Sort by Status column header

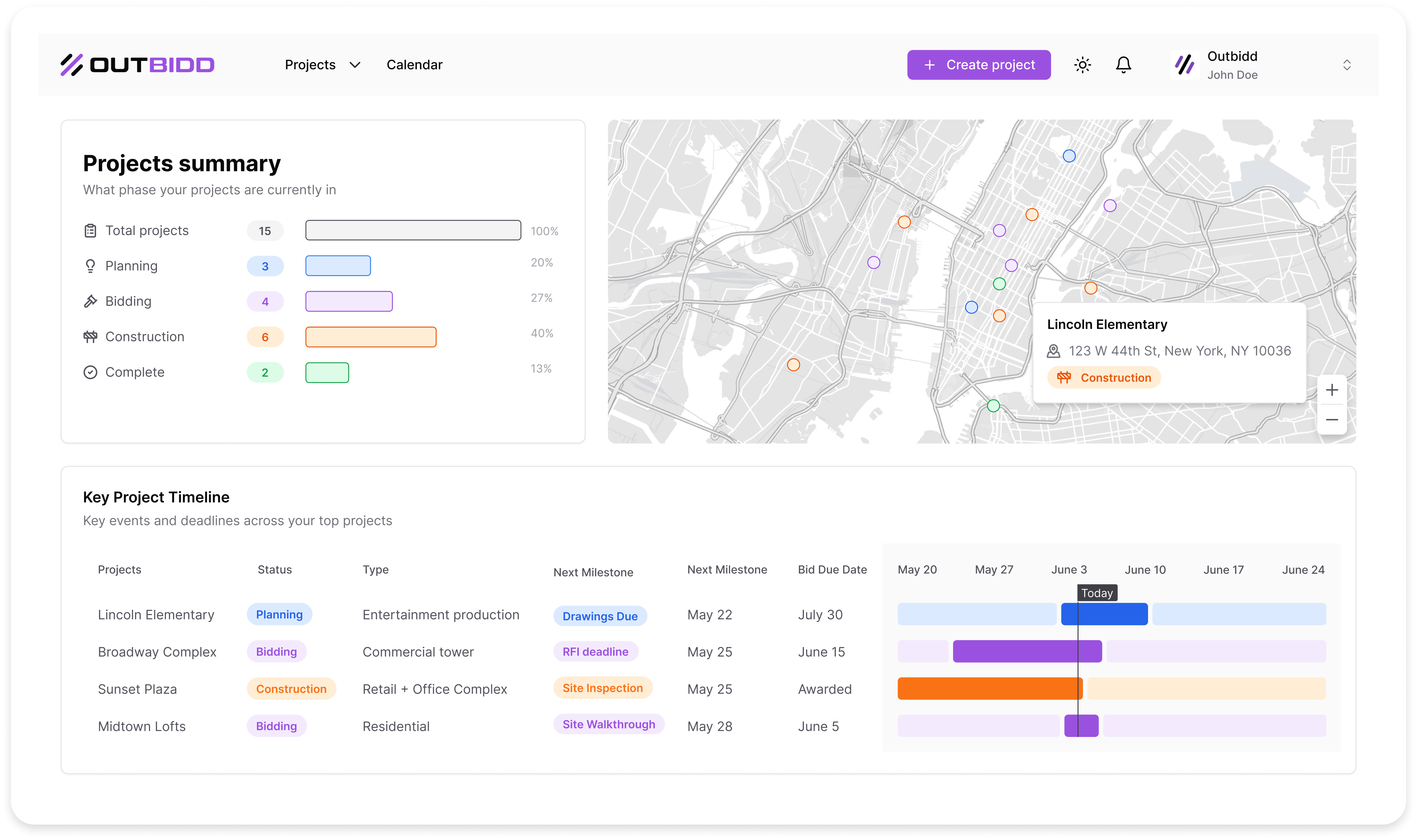point(274,569)
